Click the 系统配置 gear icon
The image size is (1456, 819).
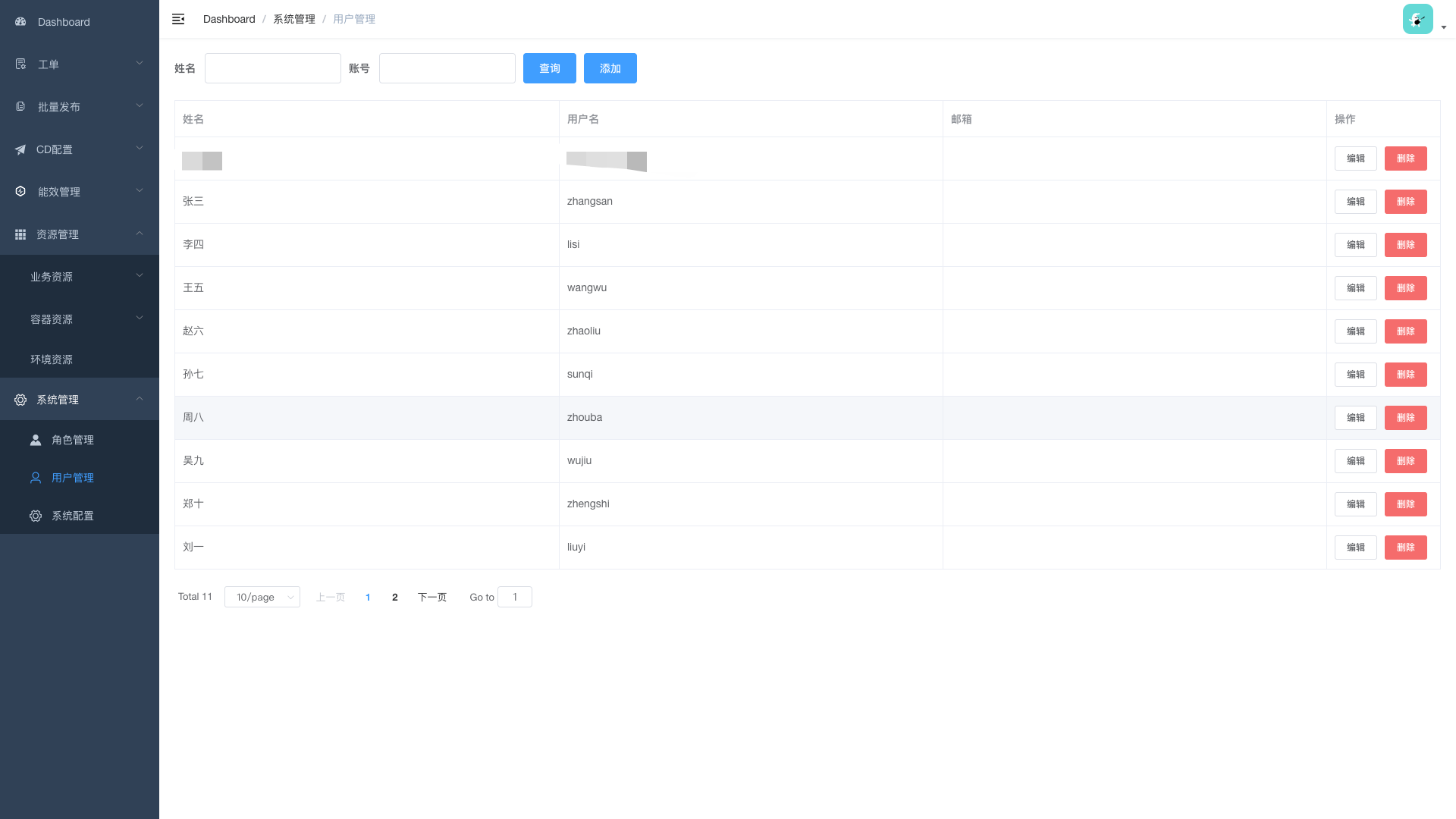click(x=36, y=516)
